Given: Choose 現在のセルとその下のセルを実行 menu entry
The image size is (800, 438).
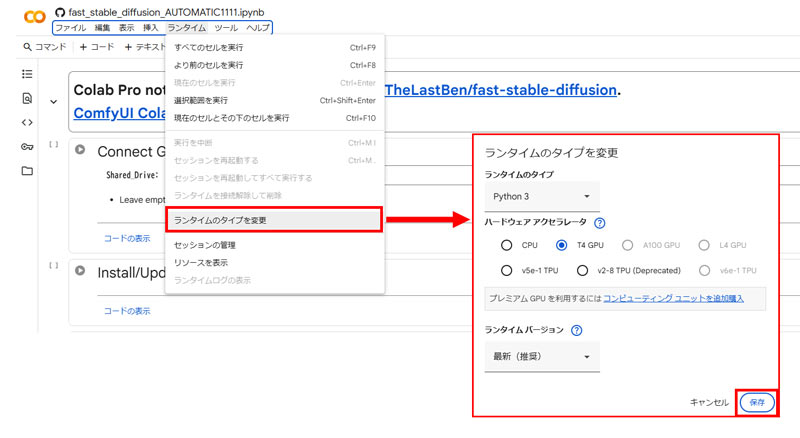Looking at the screenshot, I should 274,118.
